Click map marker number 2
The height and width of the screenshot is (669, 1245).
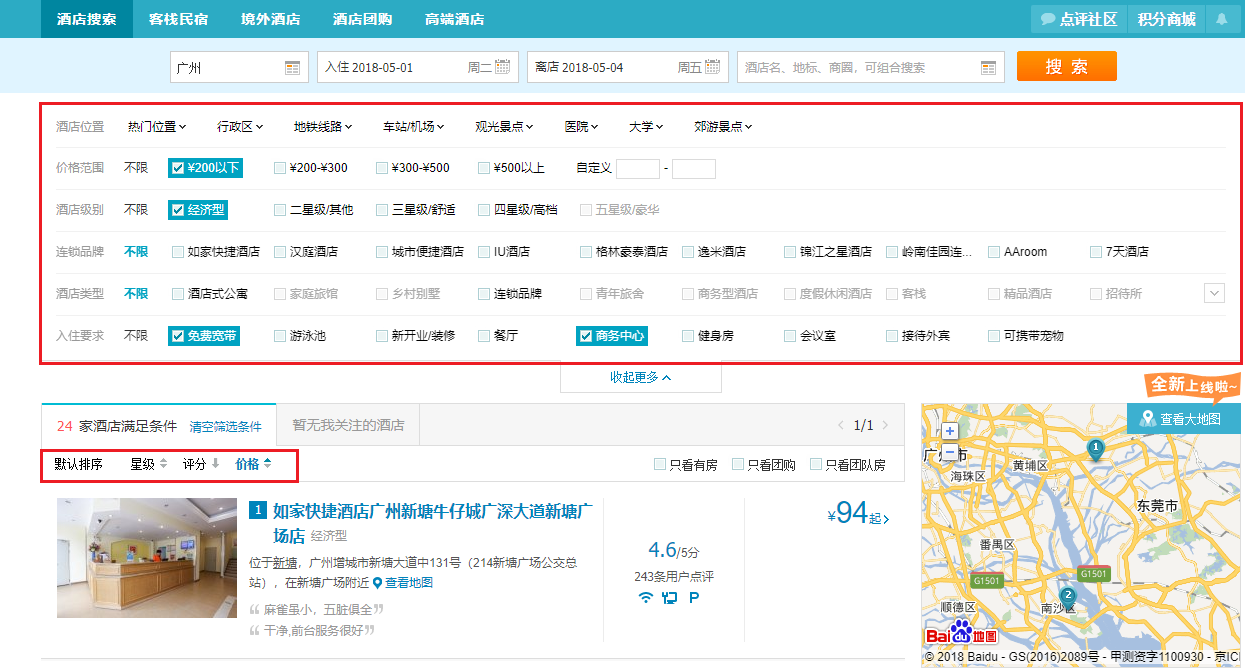[x=1067, y=595]
